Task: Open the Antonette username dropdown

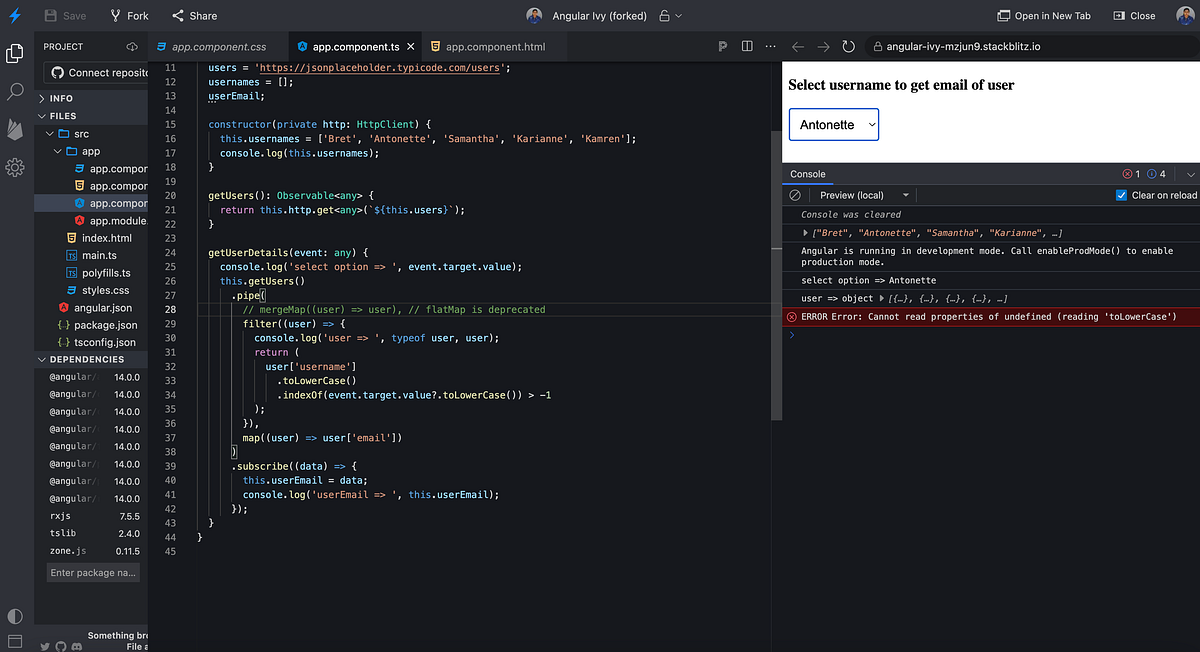Action: pos(834,124)
